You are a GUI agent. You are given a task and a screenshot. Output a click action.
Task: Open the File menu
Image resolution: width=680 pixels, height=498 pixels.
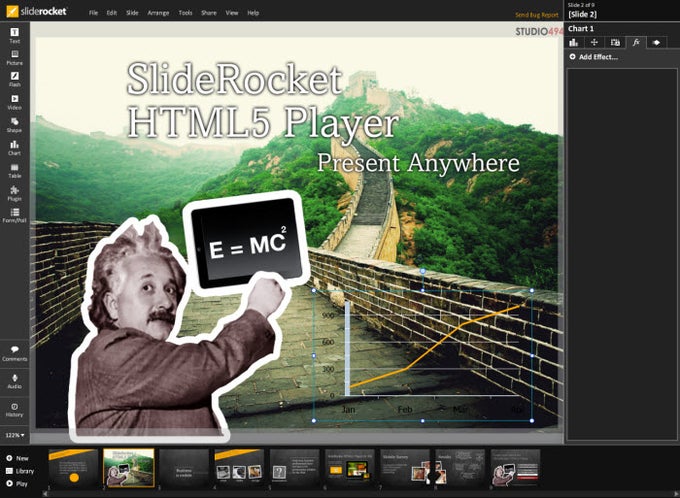pyautogui.click(x=93, y=13)
